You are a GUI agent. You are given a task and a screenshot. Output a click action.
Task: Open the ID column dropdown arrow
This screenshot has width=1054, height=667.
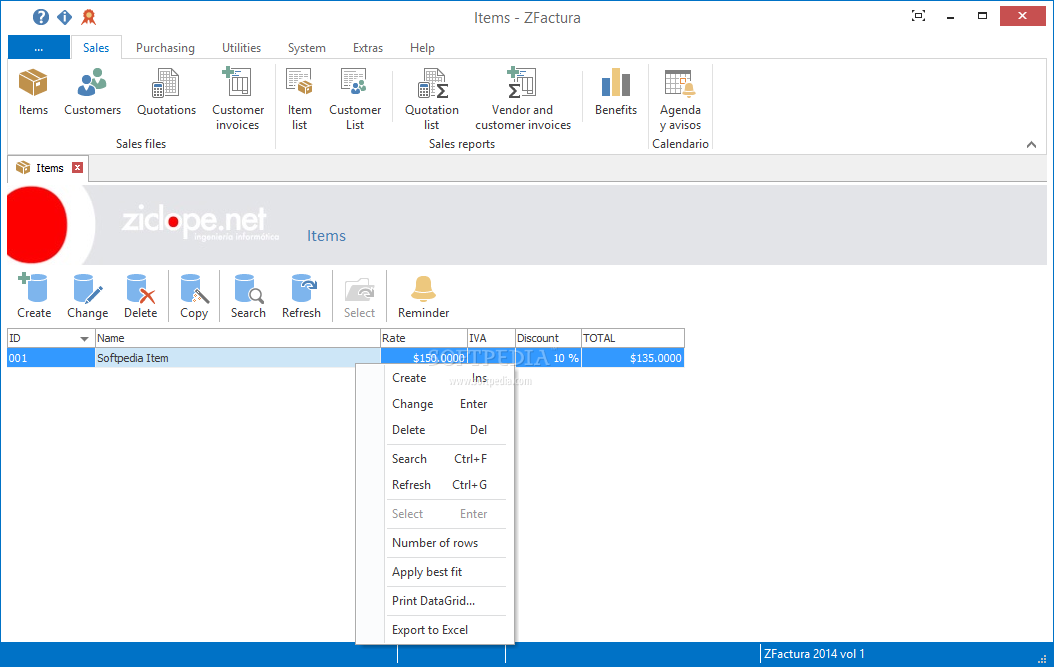84,338
